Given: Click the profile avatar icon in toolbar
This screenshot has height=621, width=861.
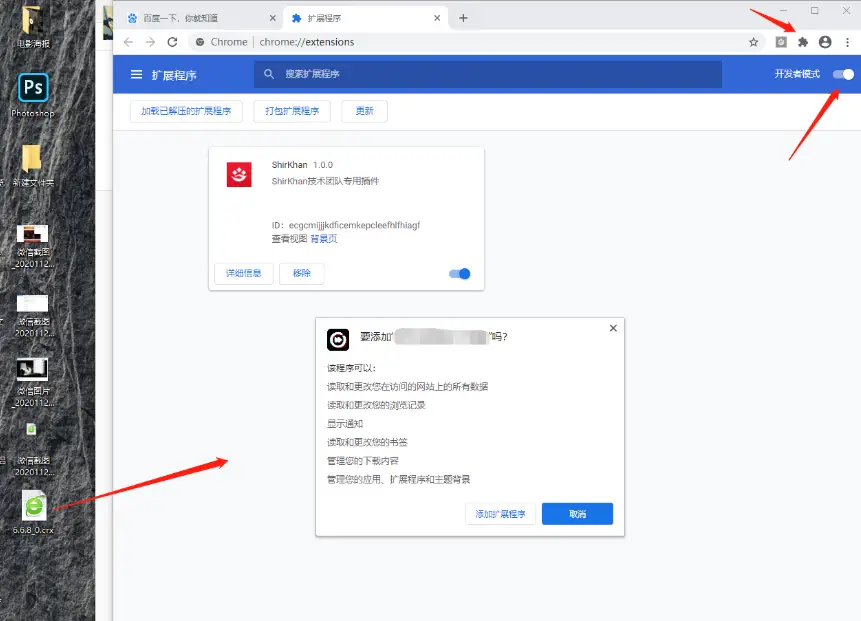Looking at the screenshot, I should (825, 43).
